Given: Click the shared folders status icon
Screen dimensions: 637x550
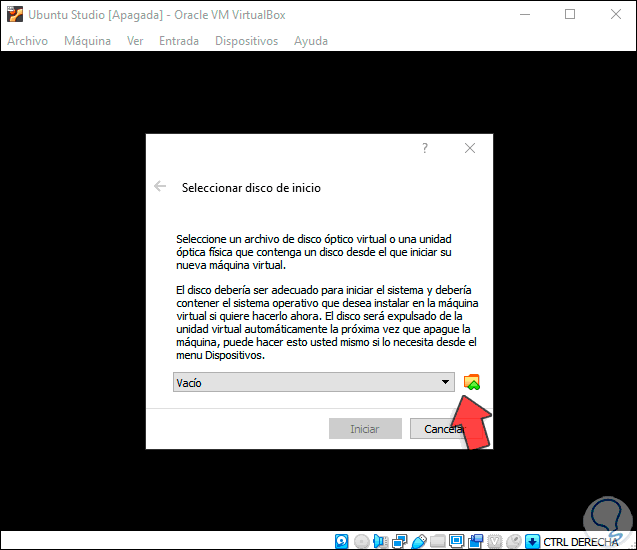Looking at the screenshot, I should (438, 541).
